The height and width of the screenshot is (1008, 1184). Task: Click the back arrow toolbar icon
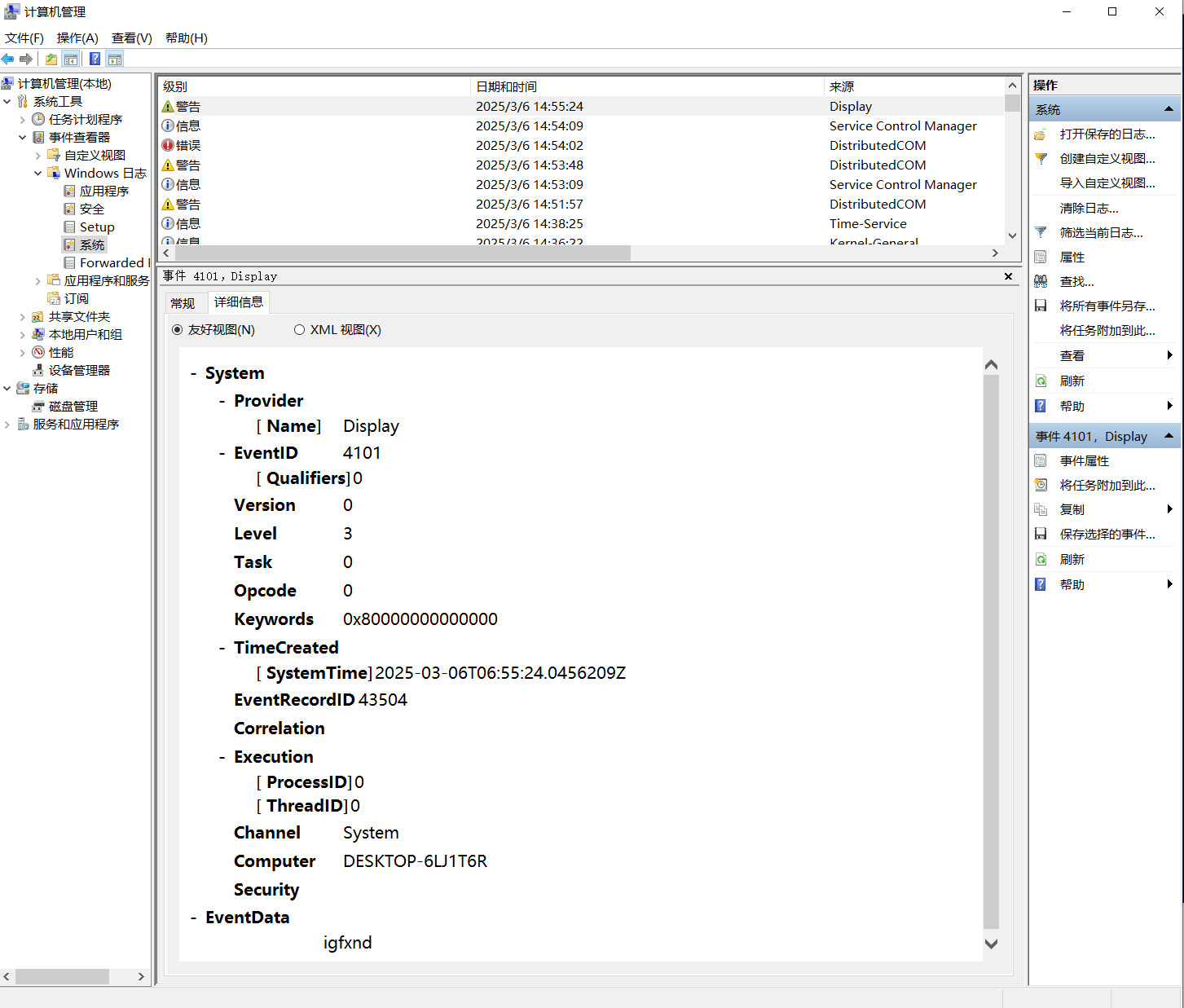point(8,59)
